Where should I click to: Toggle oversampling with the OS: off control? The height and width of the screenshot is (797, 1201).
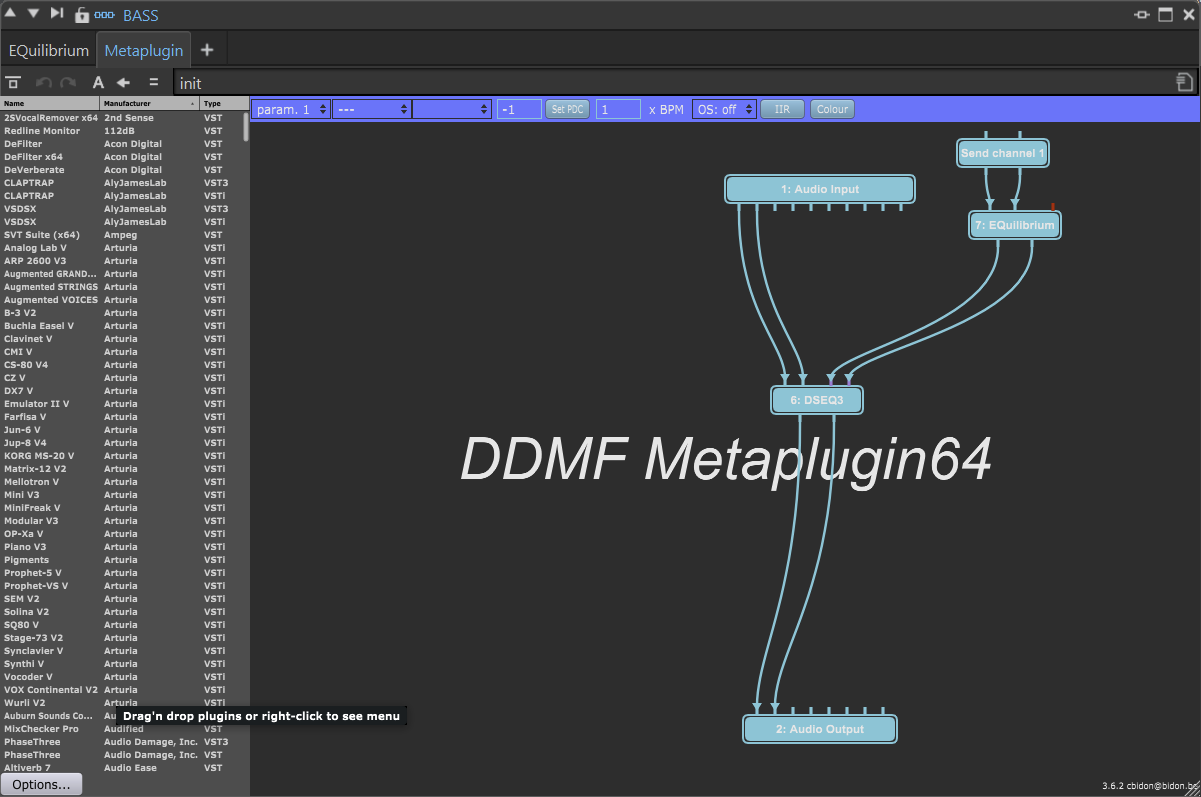(x=723, y=109)
